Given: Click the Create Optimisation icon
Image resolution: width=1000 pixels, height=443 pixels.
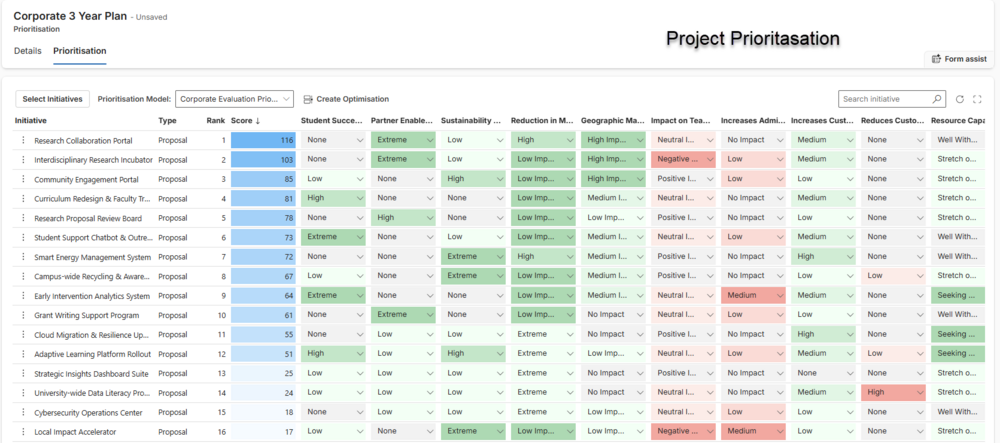Looking at the screenshot, I should click(x=307, y=99).
